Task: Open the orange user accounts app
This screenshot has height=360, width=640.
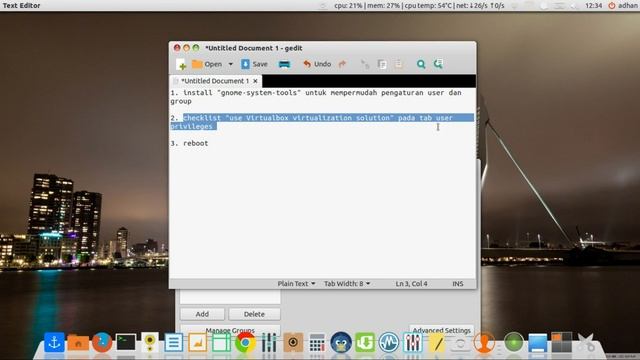Action: [x=484, y=342]
